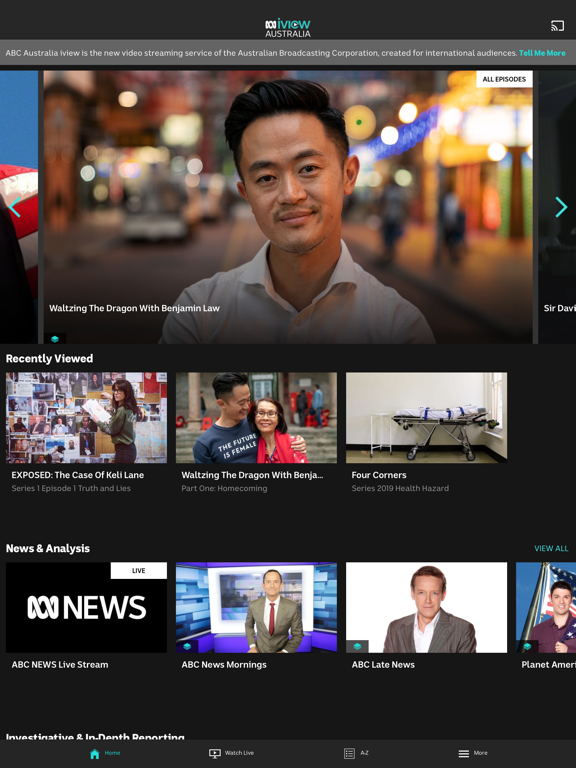Viewport: 576px width, 768px height.
Task: Open ABC NEWS Live Stream thumbnail
Action: point(86,607)
